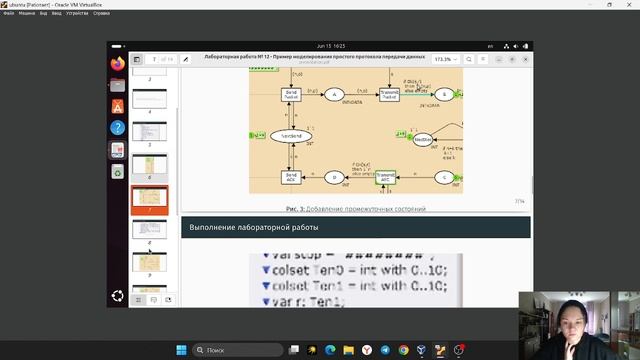640x360 pixels.
Task: Click 'NextSend' place in the diagram
Action: (x=291, y=136)
